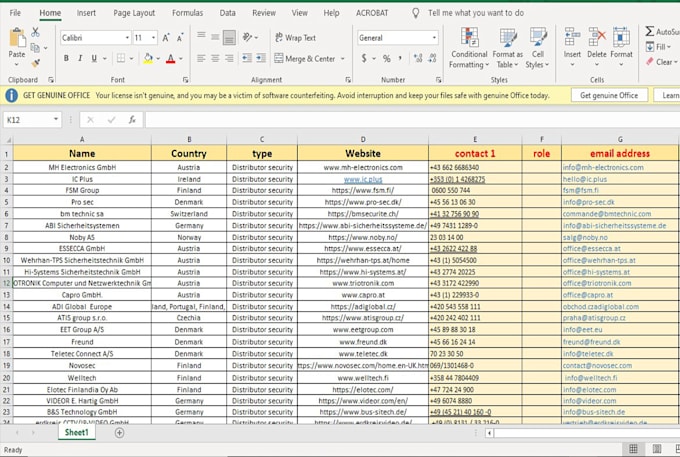Click Tell me what you want to do
Image resolution: width=680 pixels, height=457 pixels.
[476, 13]
